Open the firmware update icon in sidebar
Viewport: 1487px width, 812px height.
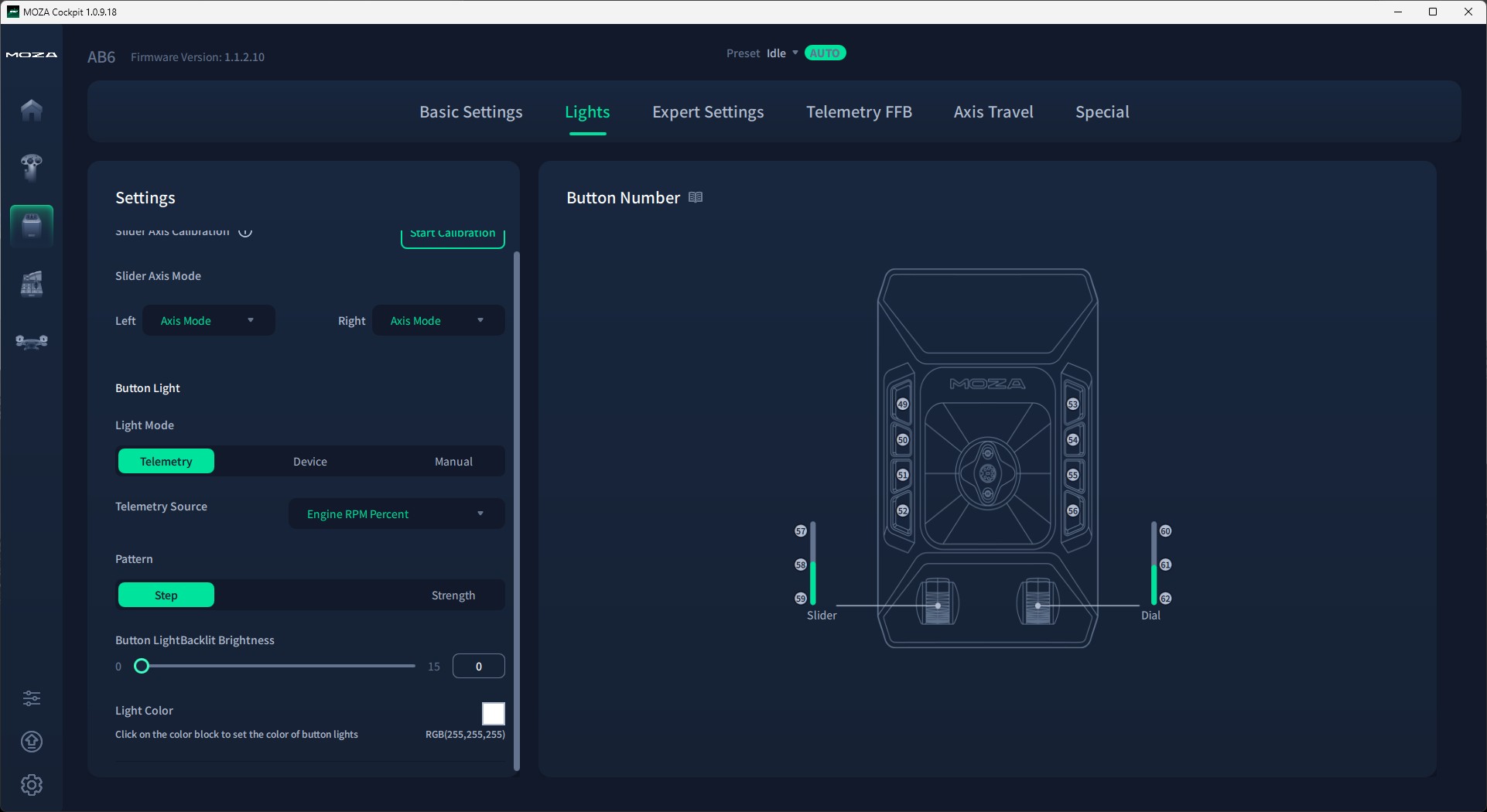(32, 742)
